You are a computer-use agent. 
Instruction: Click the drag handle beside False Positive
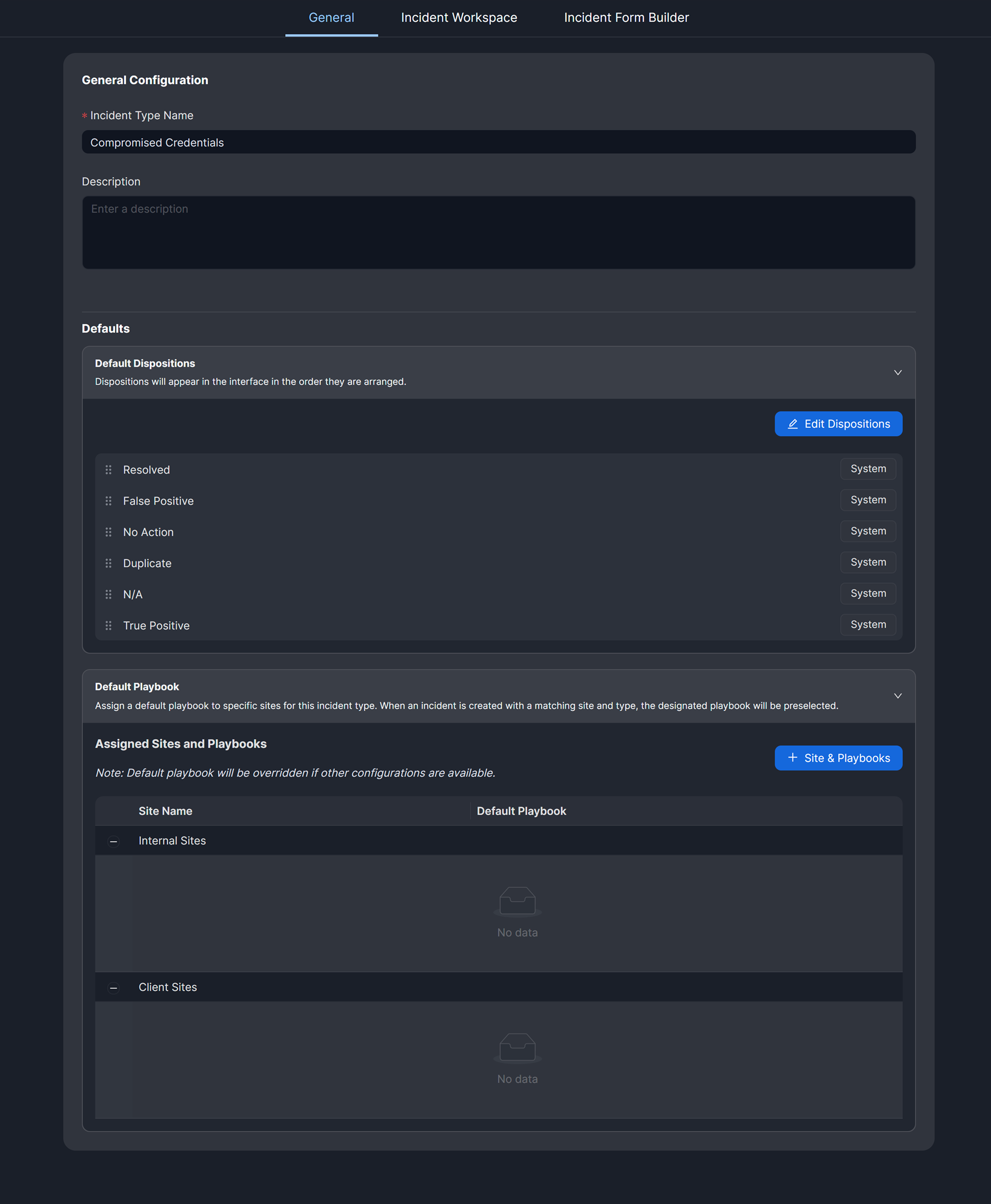click(108, 501)
